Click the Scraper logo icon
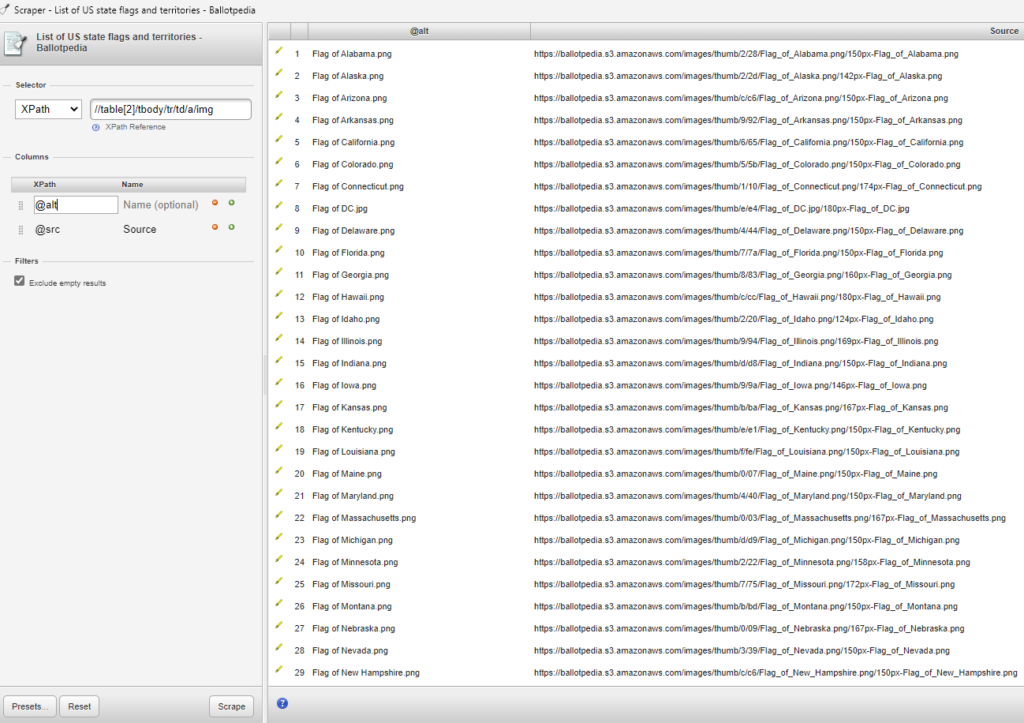 (16, 44)
